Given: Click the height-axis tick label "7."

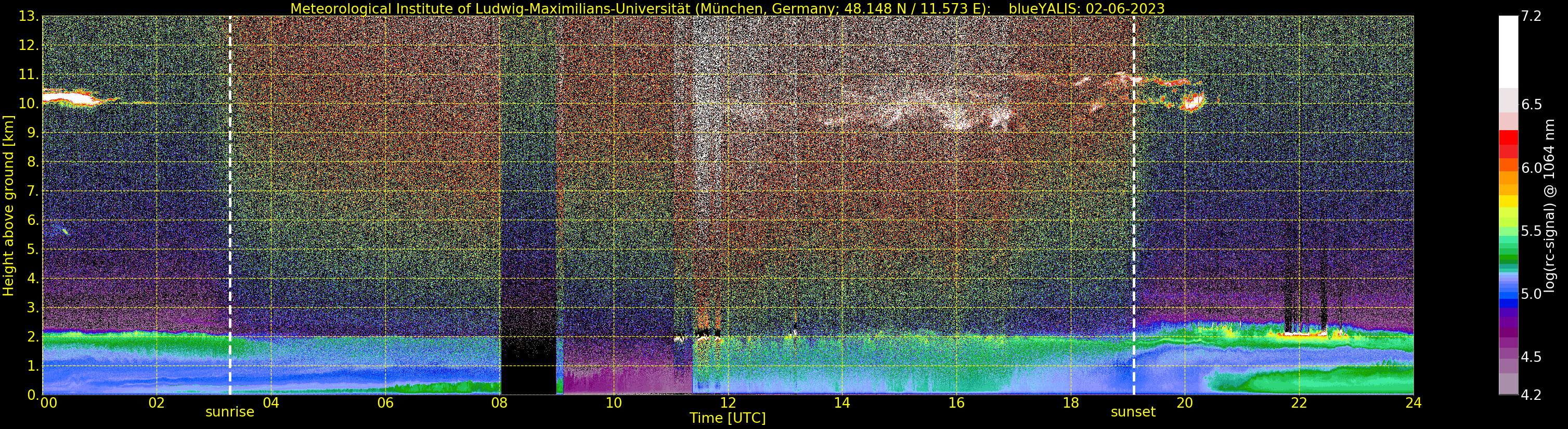Looking at the screenshot, I should click(32, 192).
